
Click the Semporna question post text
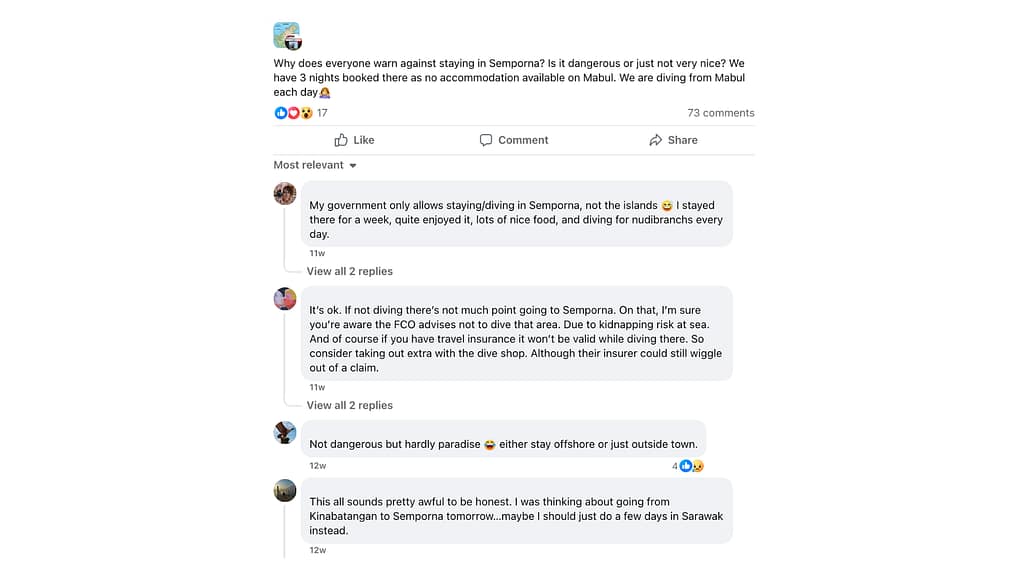[509, 78]
